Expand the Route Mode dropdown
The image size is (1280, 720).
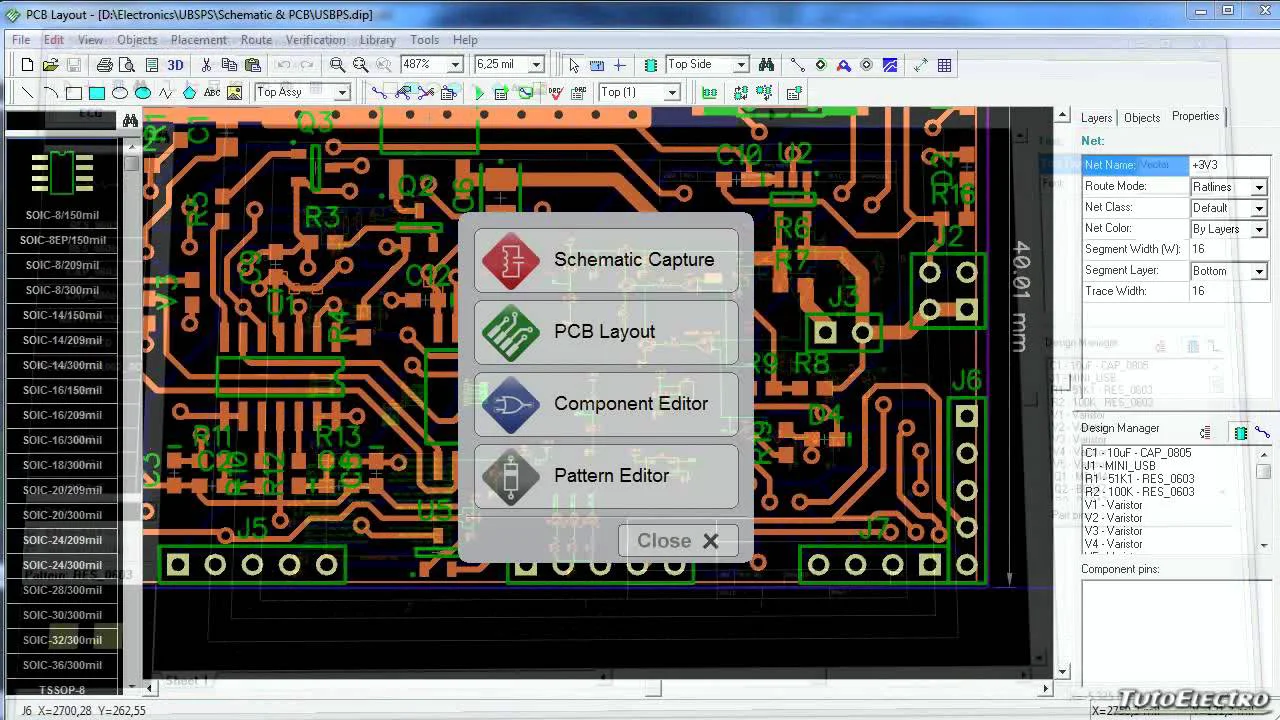point(1259,187)
